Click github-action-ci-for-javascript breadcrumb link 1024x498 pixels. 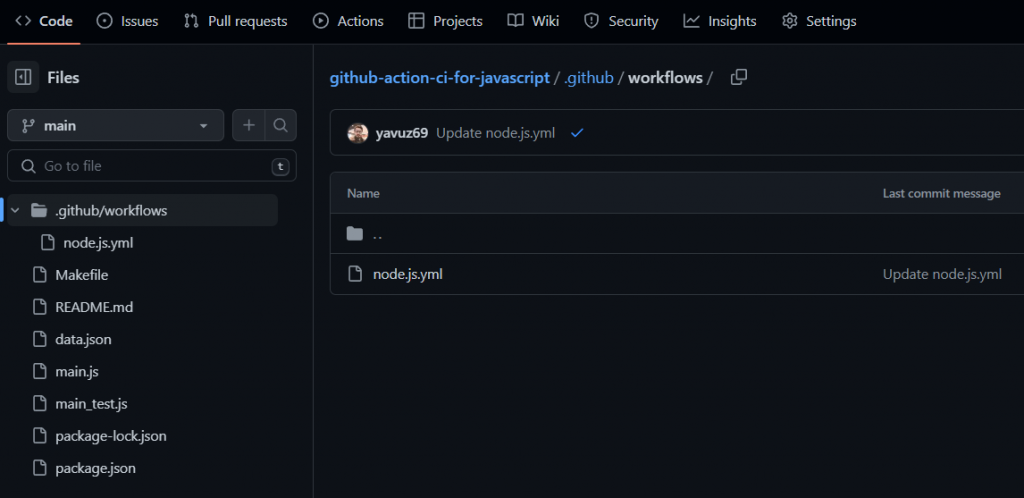coord(440,78)
